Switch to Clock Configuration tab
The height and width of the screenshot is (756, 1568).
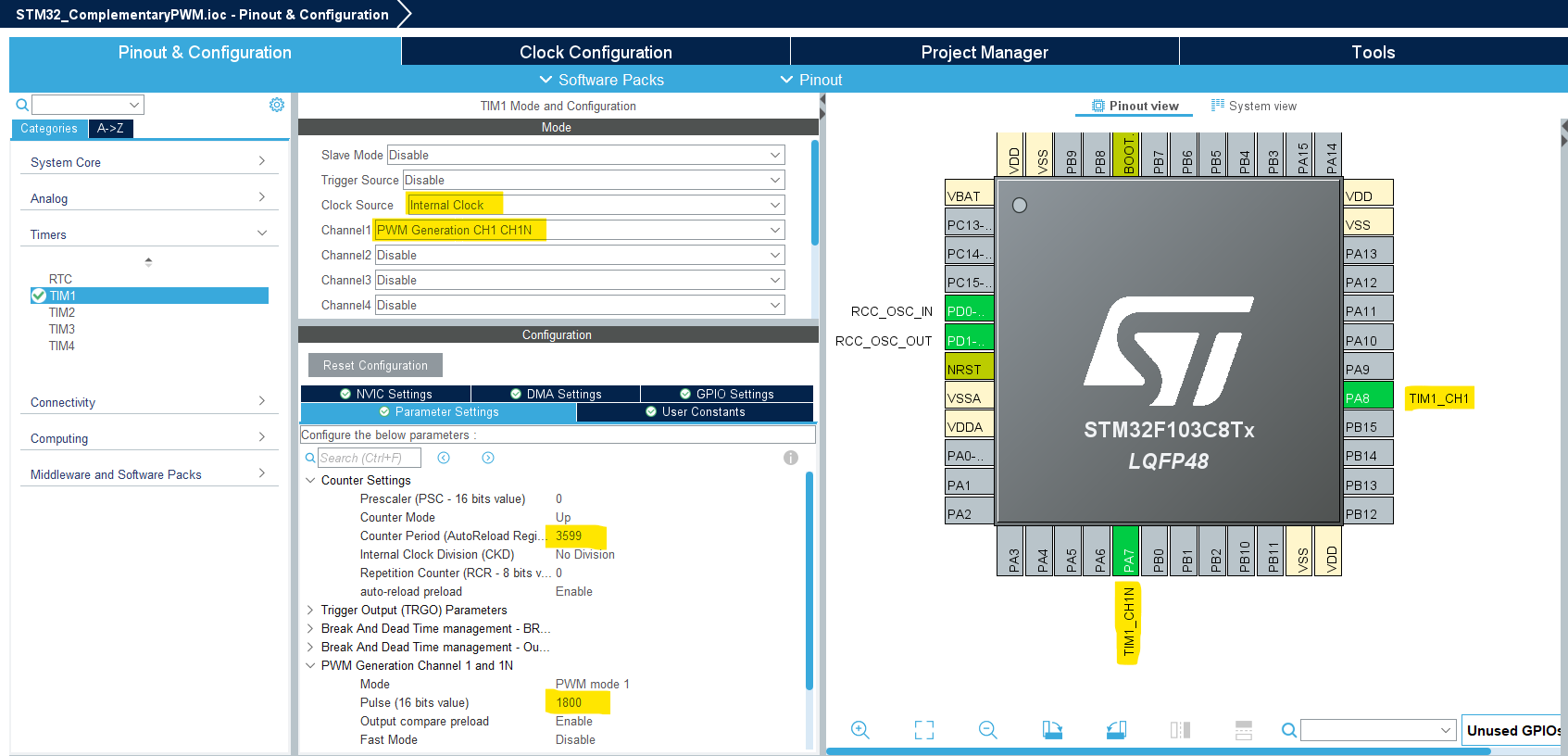click(596, 52)
